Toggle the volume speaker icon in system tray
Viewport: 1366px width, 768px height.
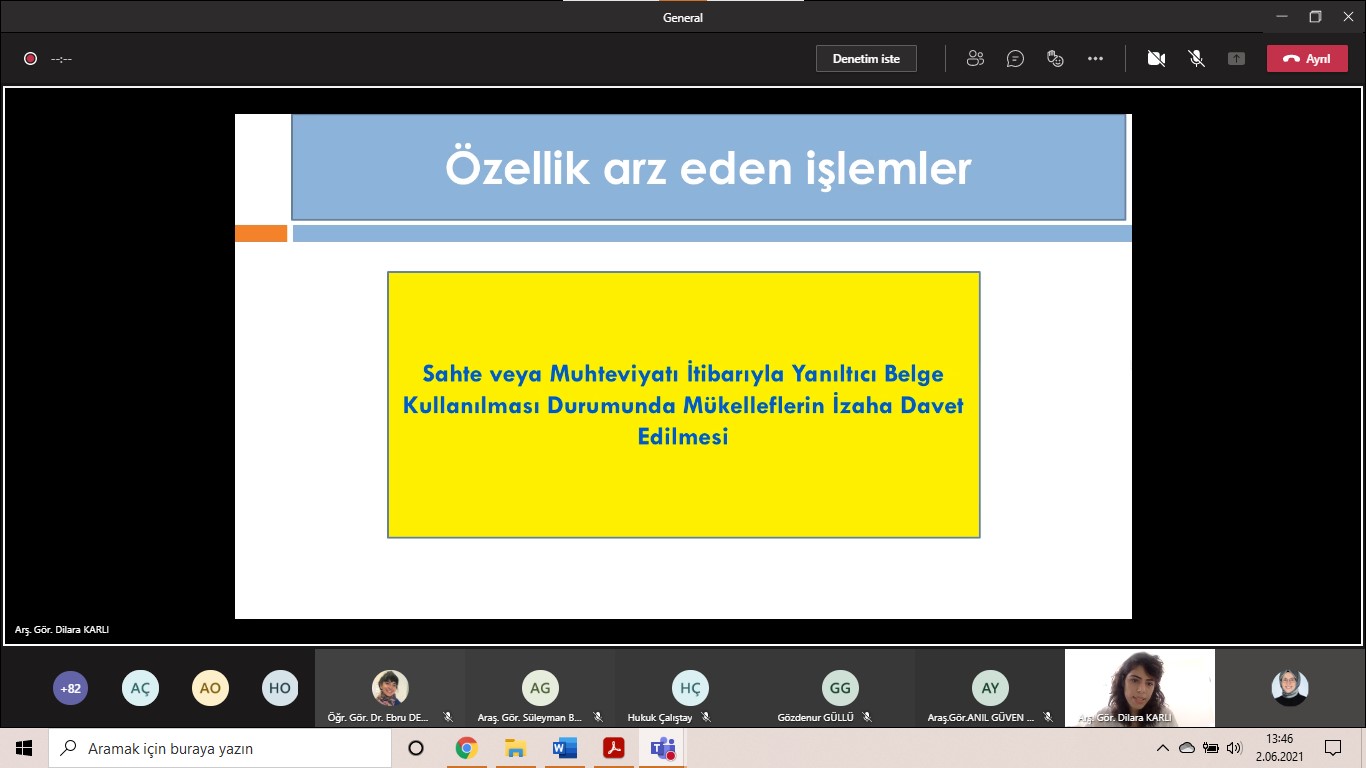tap(1234, 748)
